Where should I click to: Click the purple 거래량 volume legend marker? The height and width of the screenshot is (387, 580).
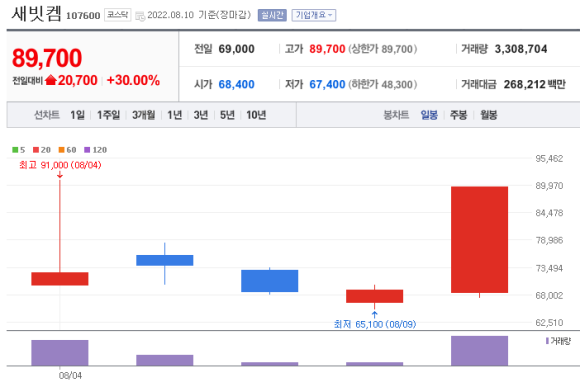tap(547, 341)
